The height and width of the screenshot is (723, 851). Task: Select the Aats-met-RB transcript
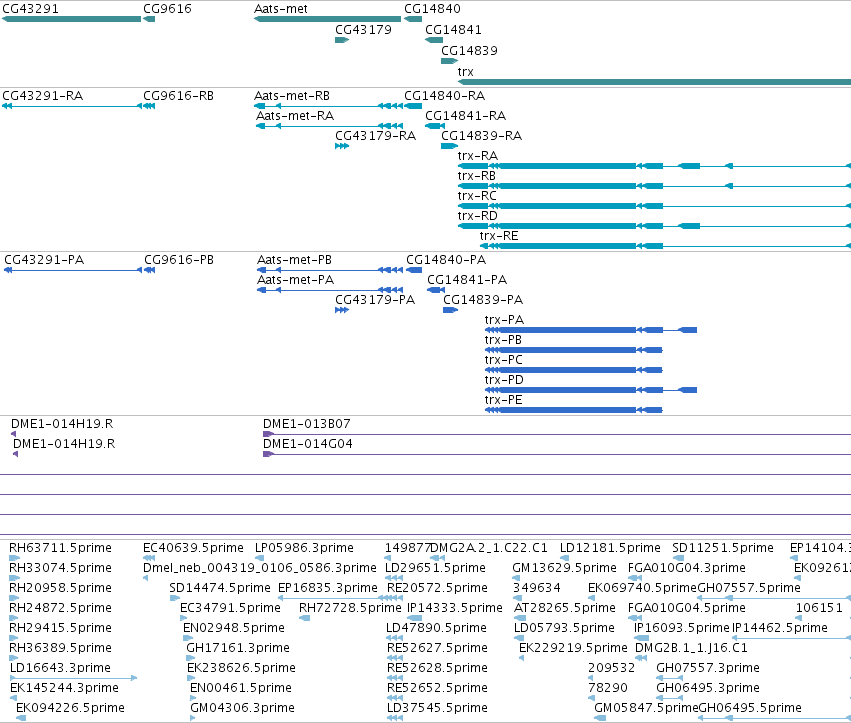pyautogui.click(x=328, y=106)
